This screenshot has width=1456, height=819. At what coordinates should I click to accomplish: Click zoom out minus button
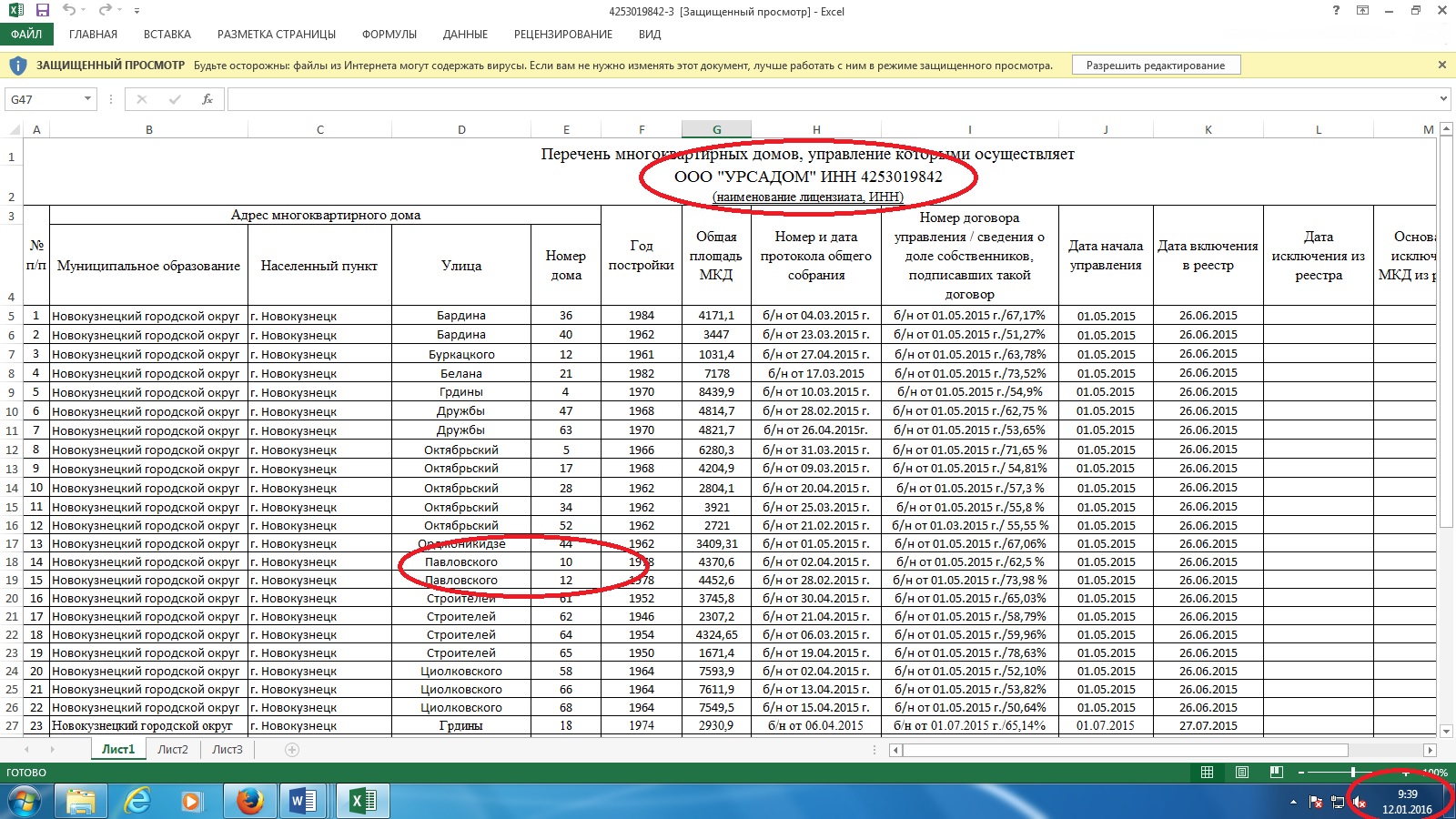coord(1301,773)
